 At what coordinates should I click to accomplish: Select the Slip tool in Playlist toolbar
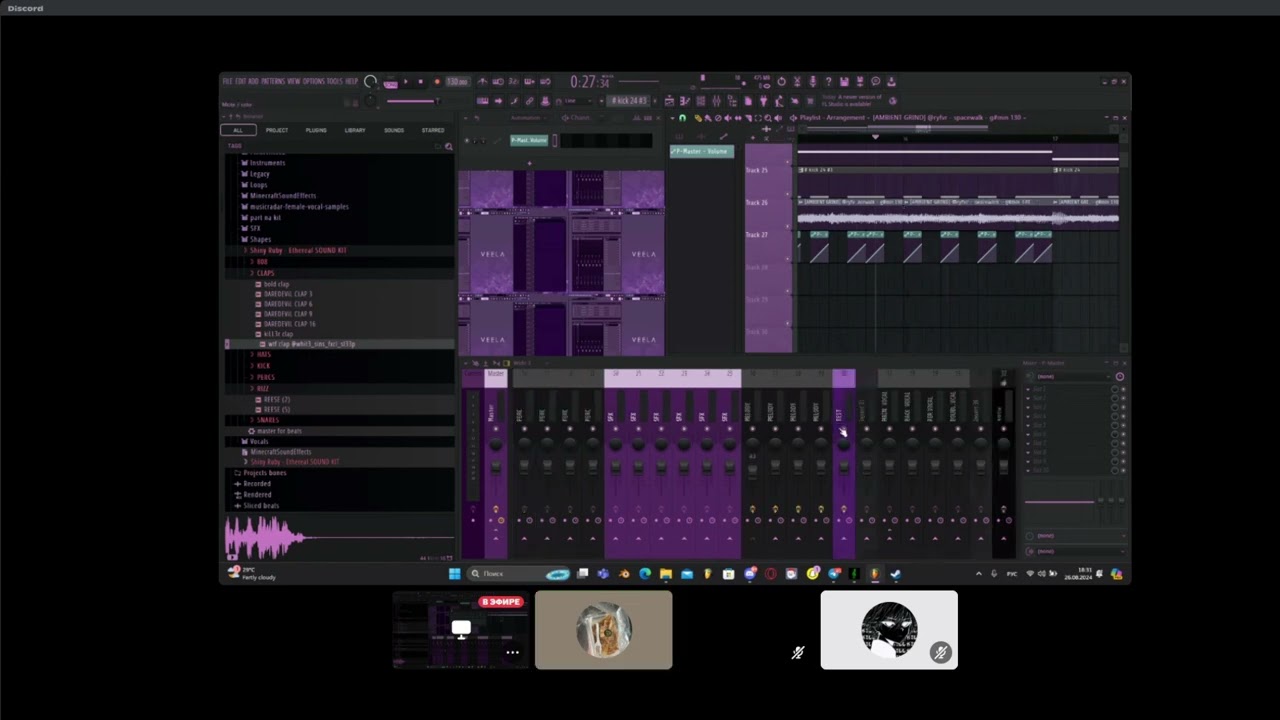point(737,118)
